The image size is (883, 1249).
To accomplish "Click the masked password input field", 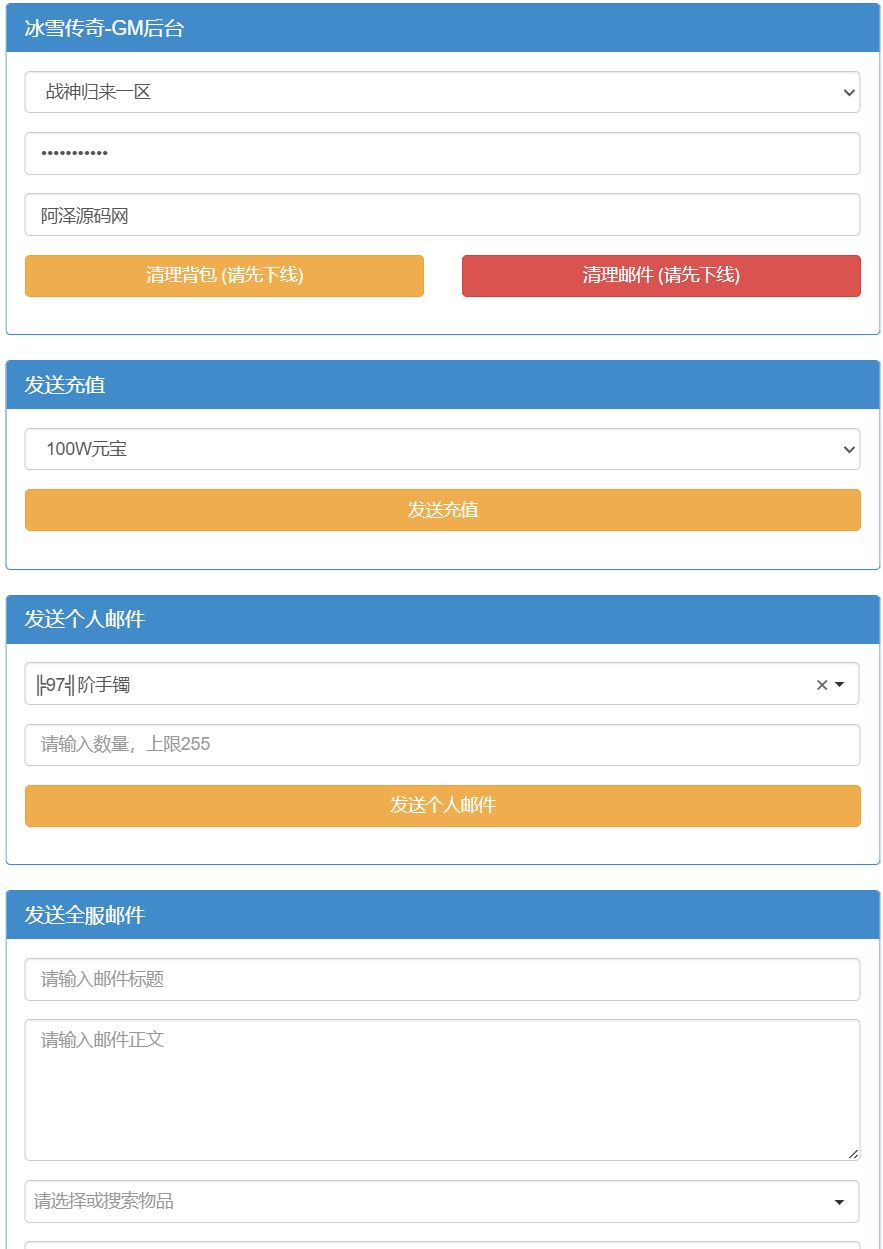I will 441,153.
